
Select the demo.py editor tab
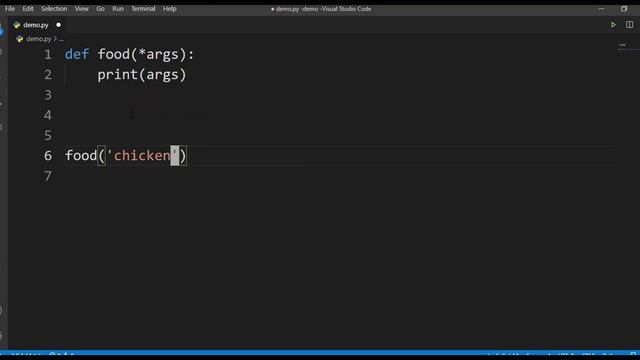coord(38,25)
